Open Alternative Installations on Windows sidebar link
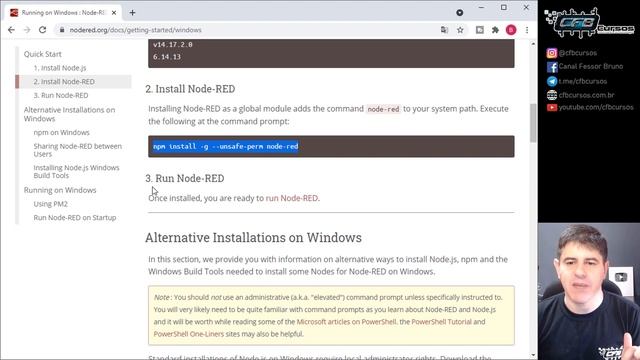 click(69, 114)
